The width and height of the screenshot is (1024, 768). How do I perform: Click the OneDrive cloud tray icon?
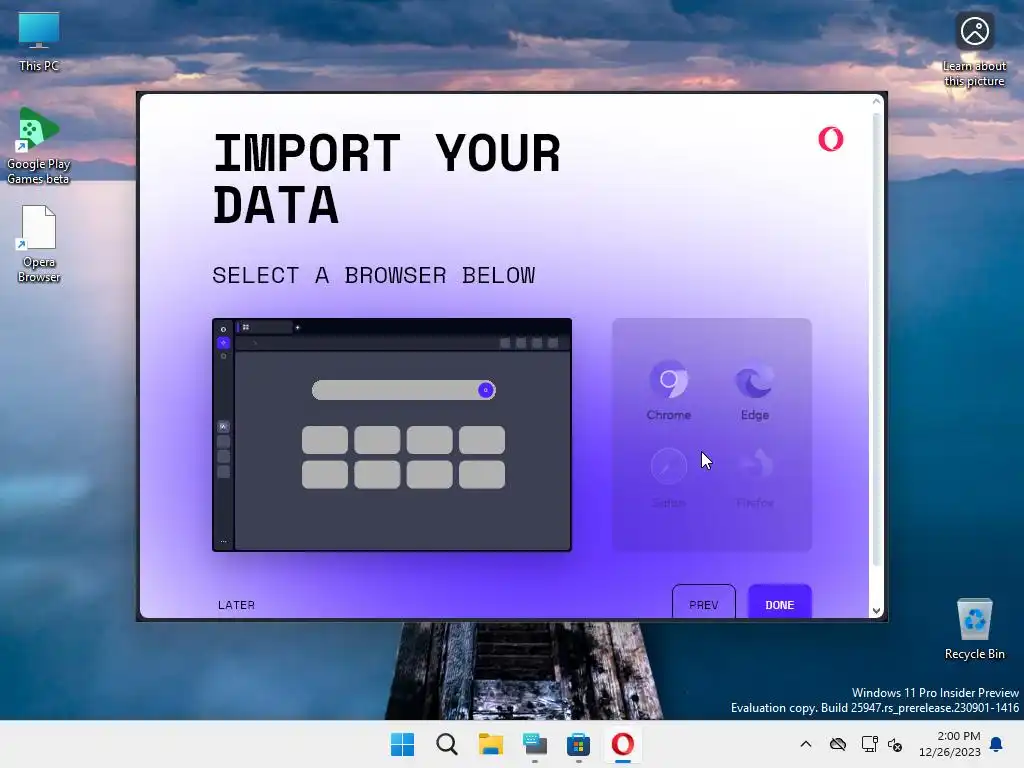coord(838,744)
